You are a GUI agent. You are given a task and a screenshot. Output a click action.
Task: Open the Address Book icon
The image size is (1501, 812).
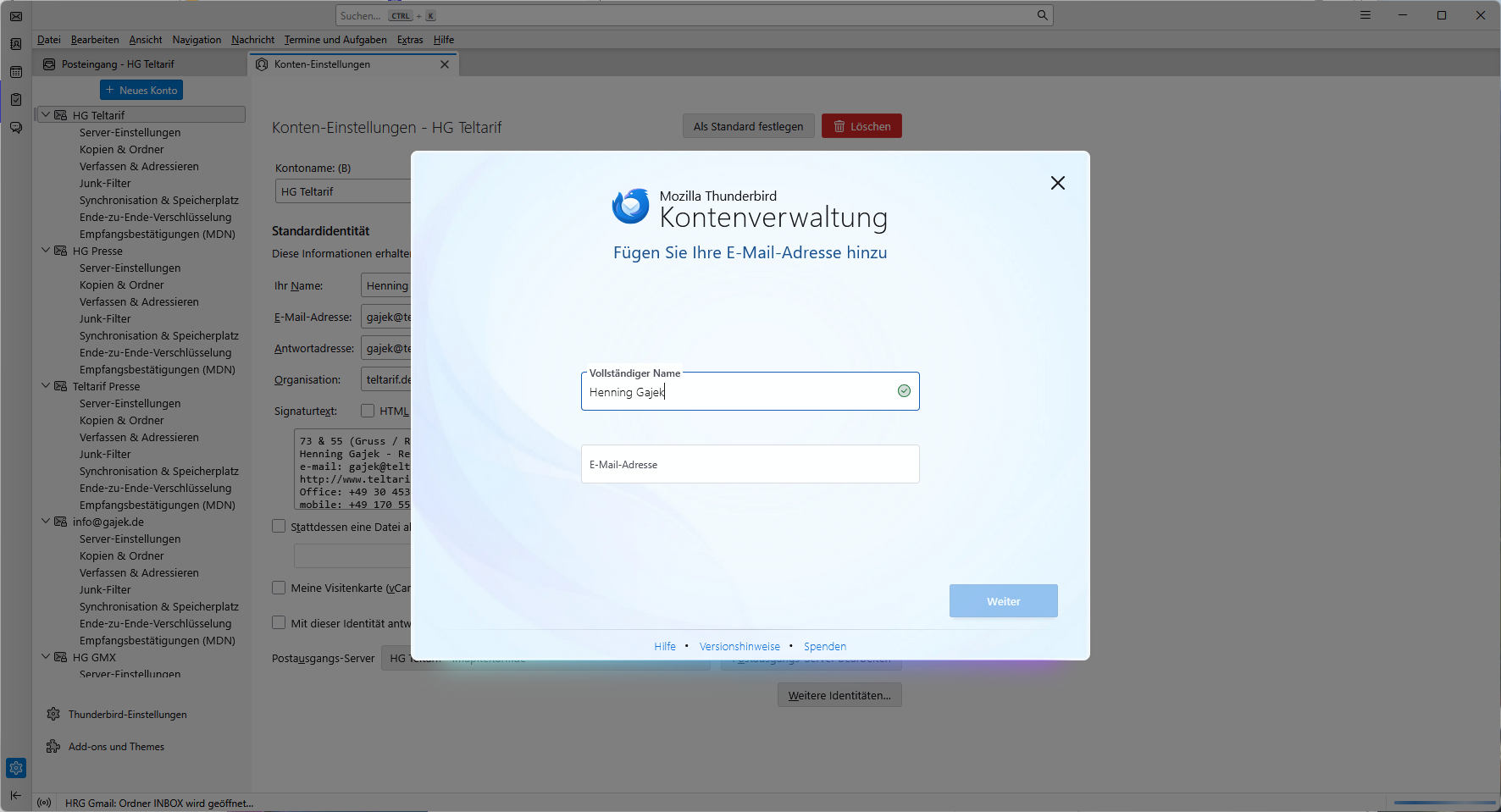[16, 44]
